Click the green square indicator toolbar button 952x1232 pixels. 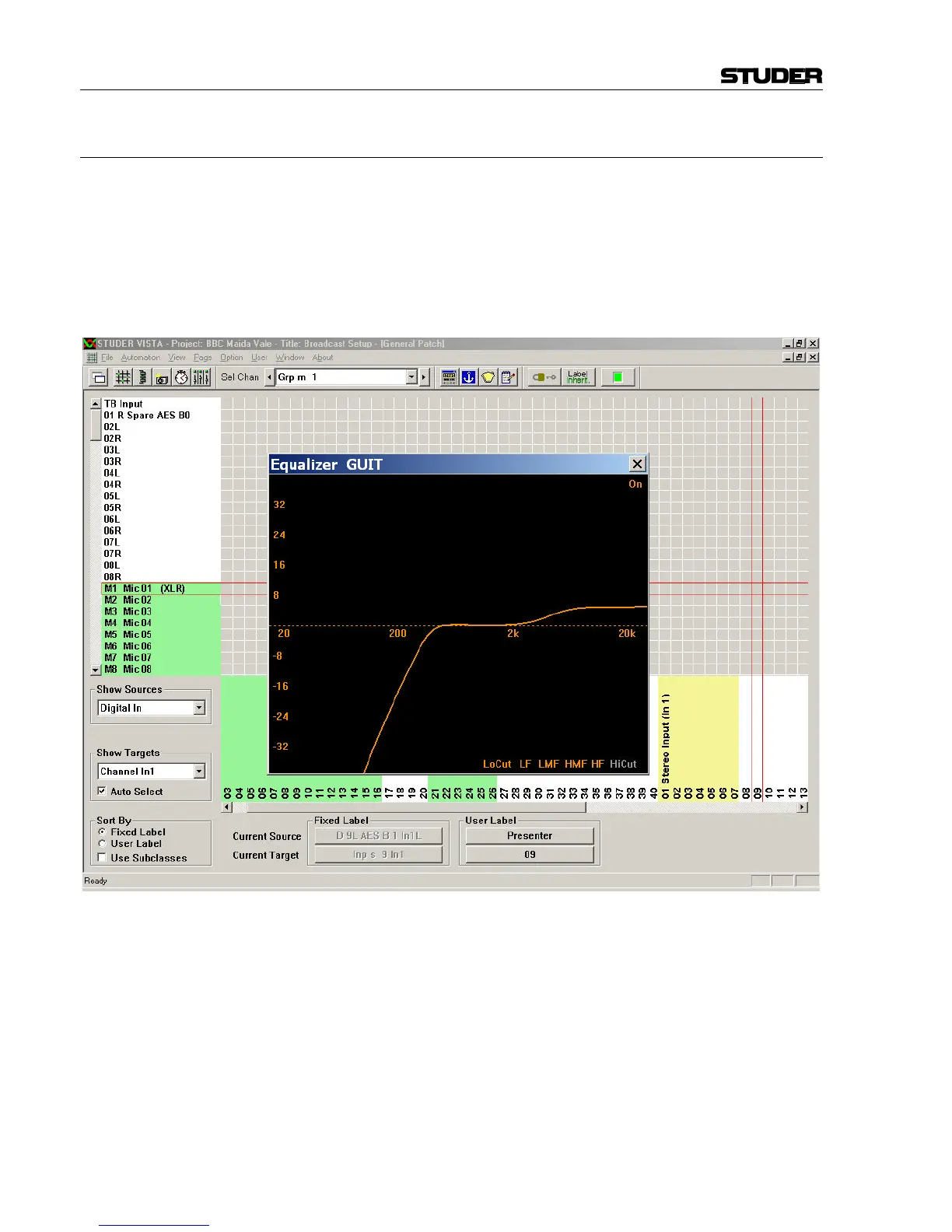coord(618,377)
